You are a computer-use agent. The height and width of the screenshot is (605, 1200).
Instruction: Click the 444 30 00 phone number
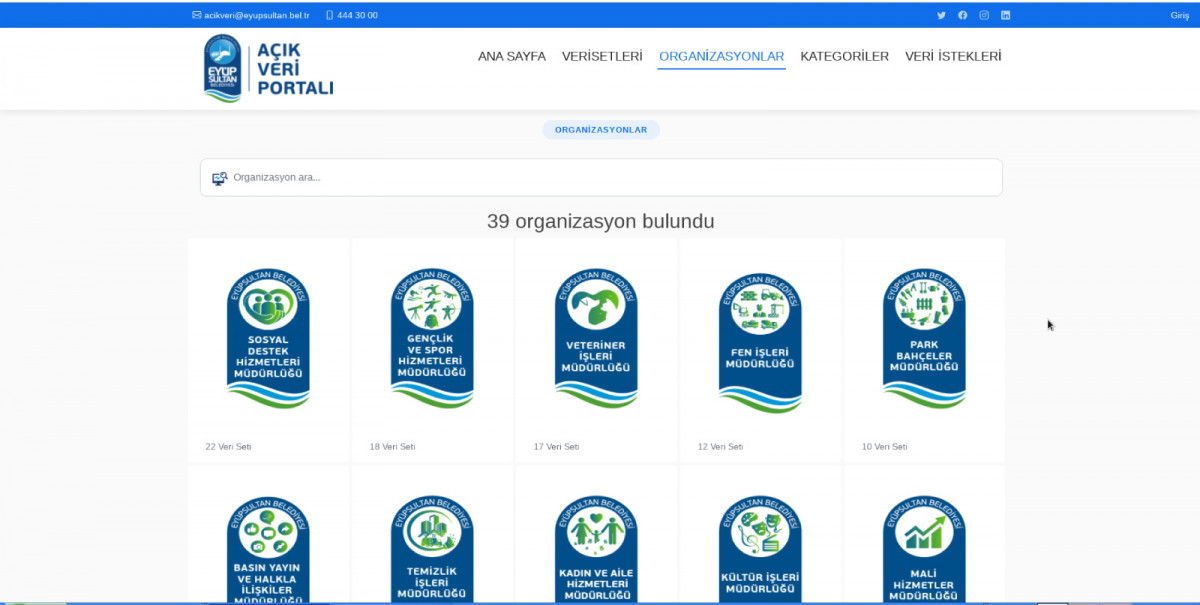(358, 15)
